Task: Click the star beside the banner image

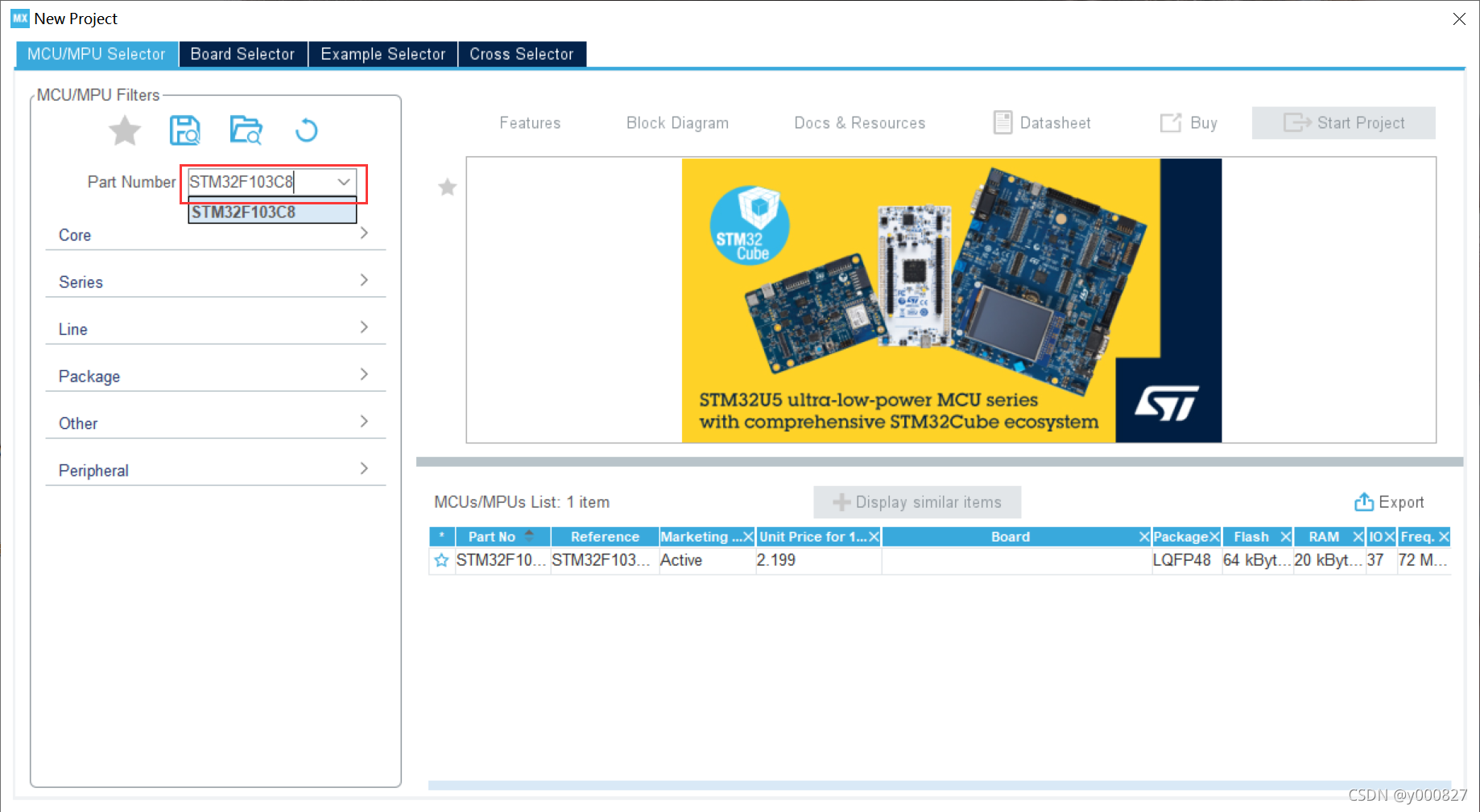Action: pos(448,188)
